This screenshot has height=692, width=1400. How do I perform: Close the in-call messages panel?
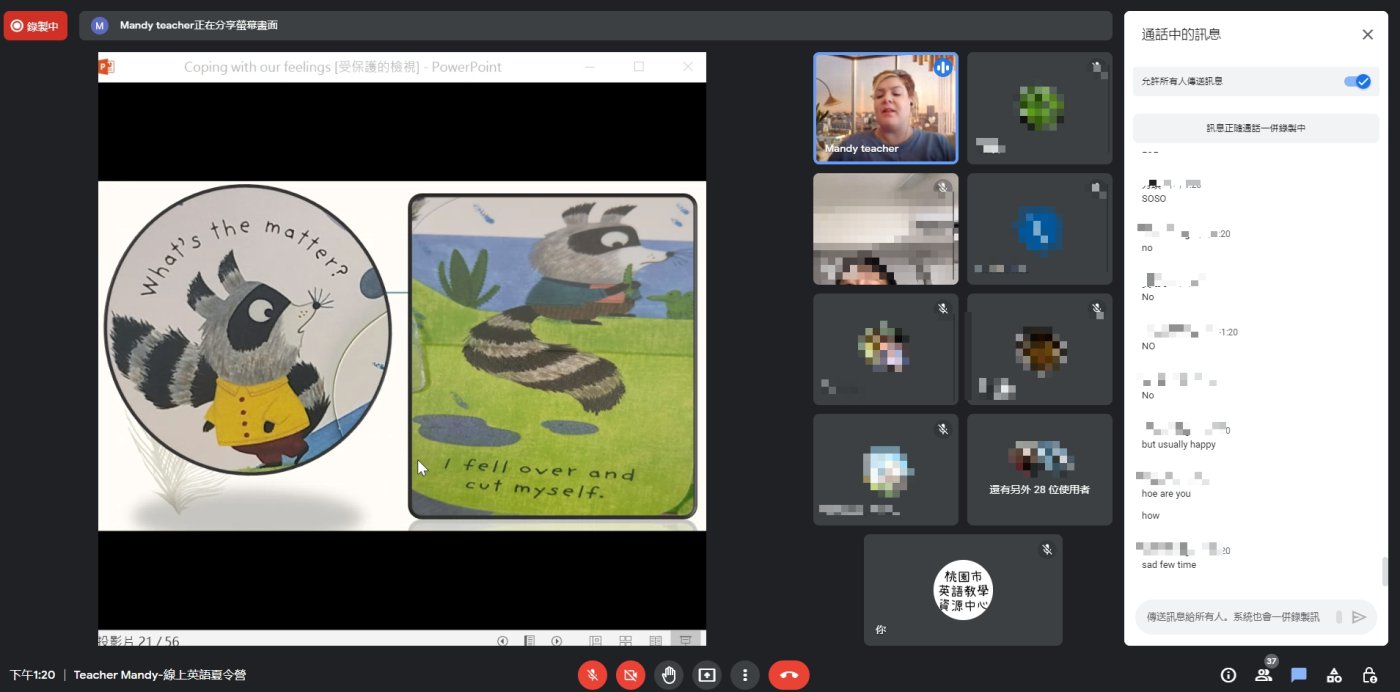point(1367,34)
